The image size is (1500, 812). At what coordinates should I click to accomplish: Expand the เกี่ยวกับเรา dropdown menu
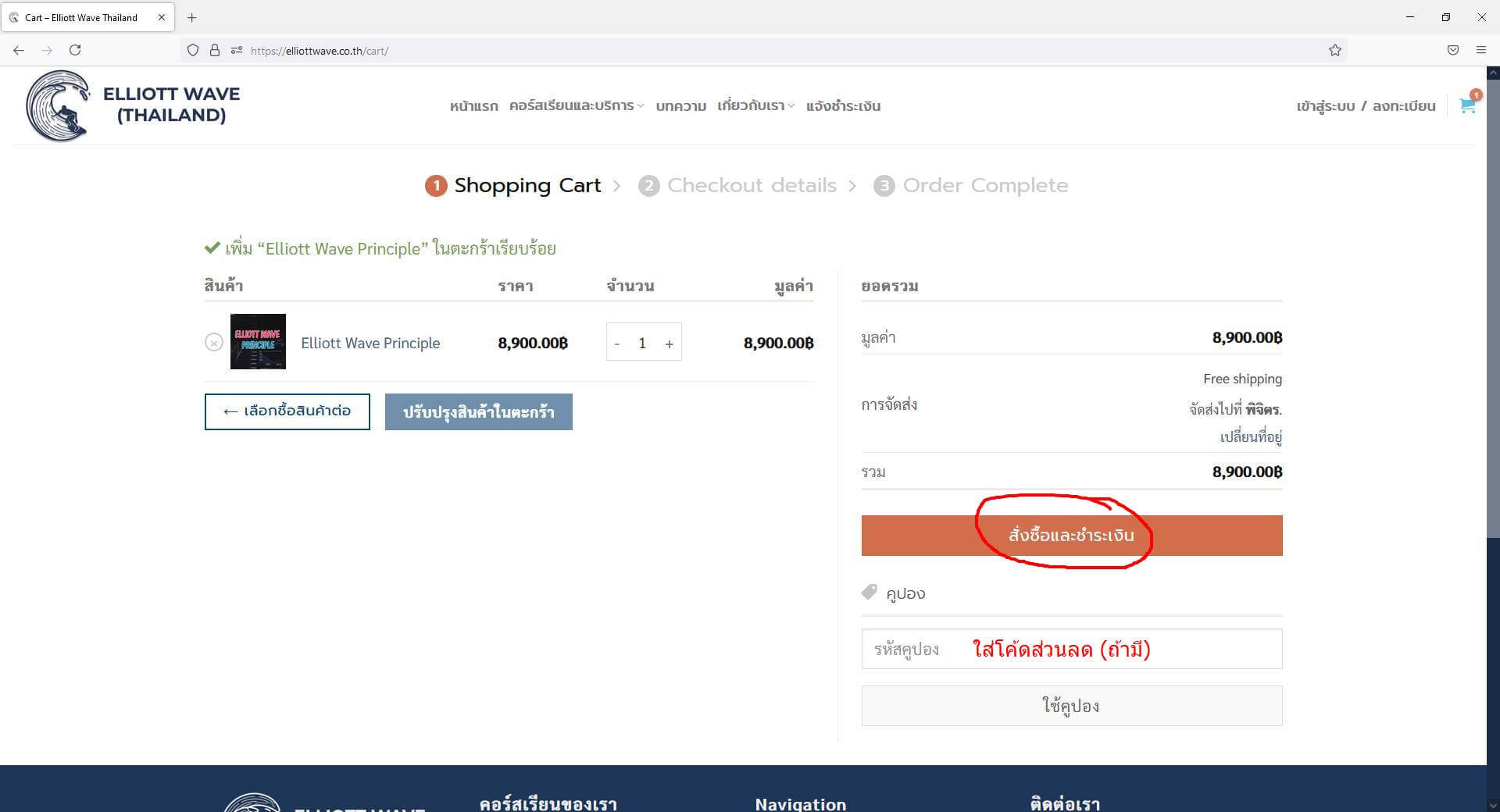click(755, 105)
